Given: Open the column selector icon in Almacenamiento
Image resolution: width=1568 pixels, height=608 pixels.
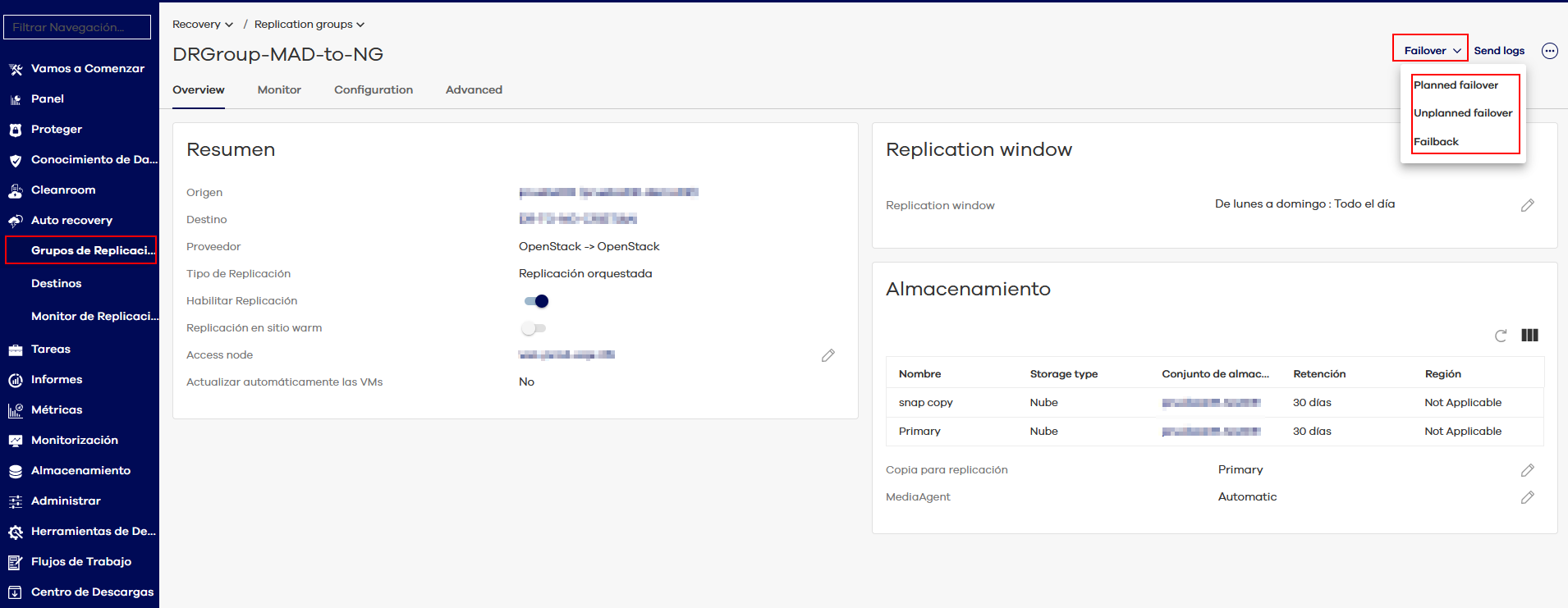Looking at the screenshot, I should [1529, 336].
